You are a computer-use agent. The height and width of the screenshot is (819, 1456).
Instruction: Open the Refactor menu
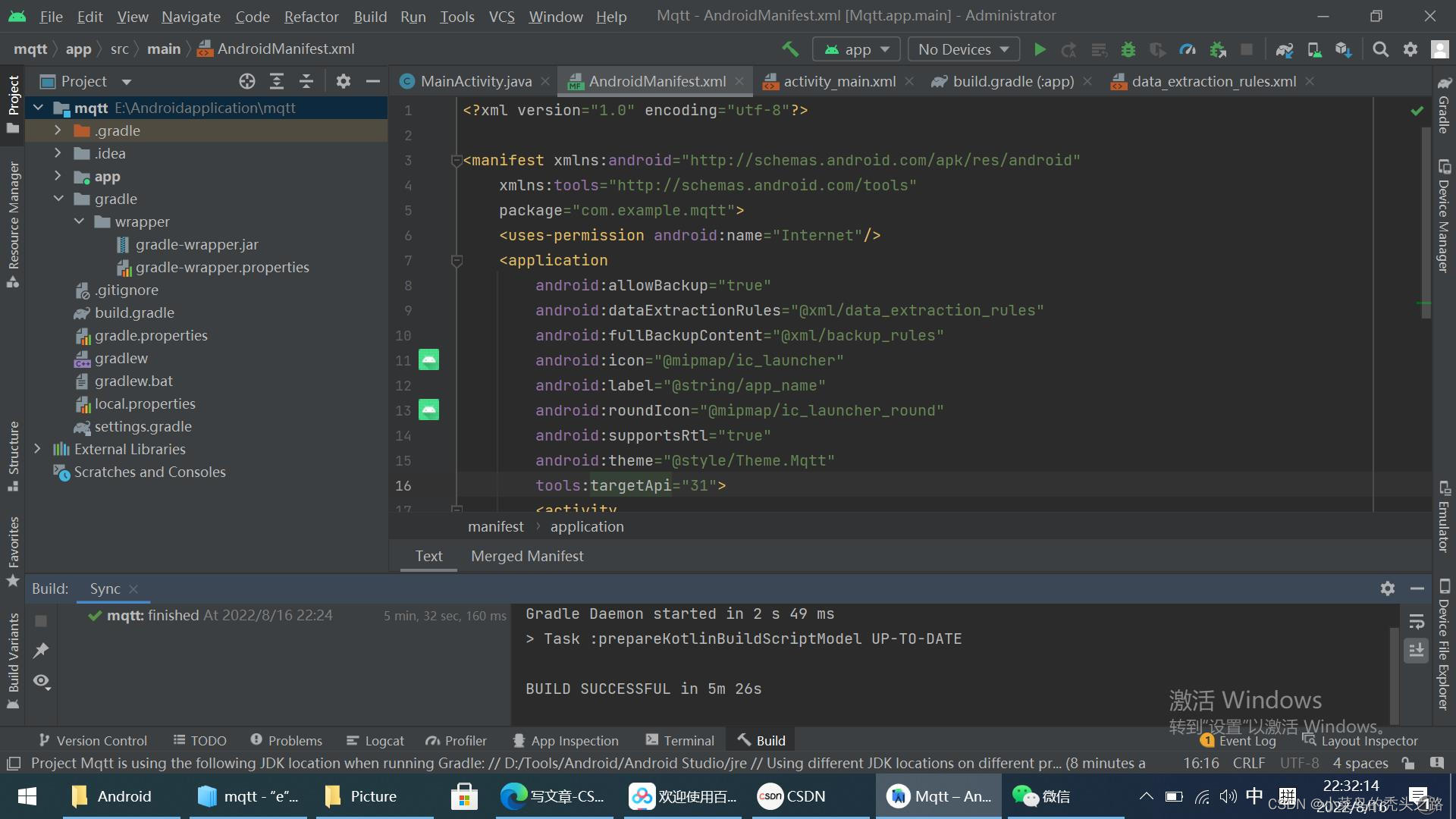[x=311, y=16]
